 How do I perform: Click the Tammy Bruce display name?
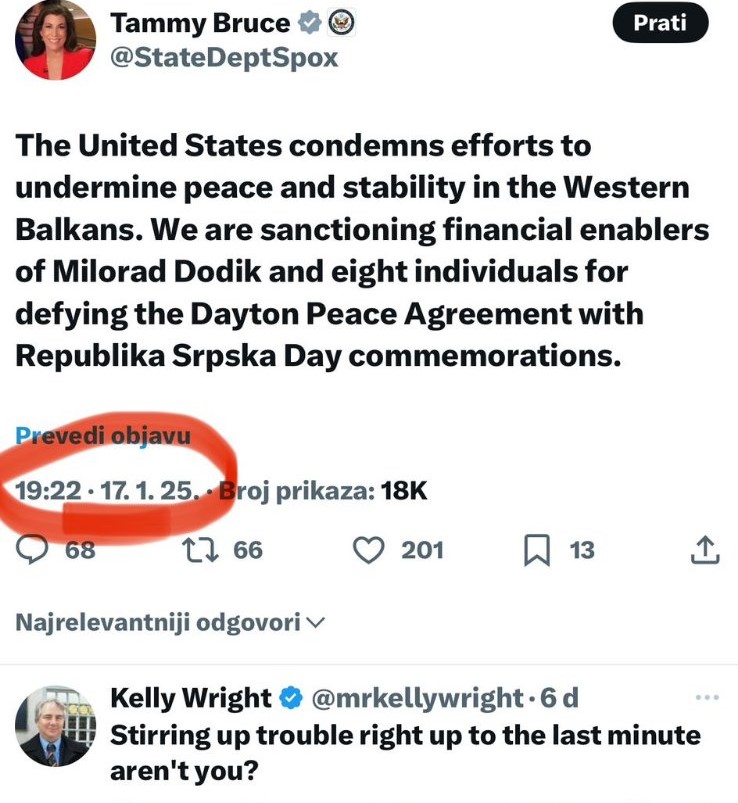click(x=200, y=23)
